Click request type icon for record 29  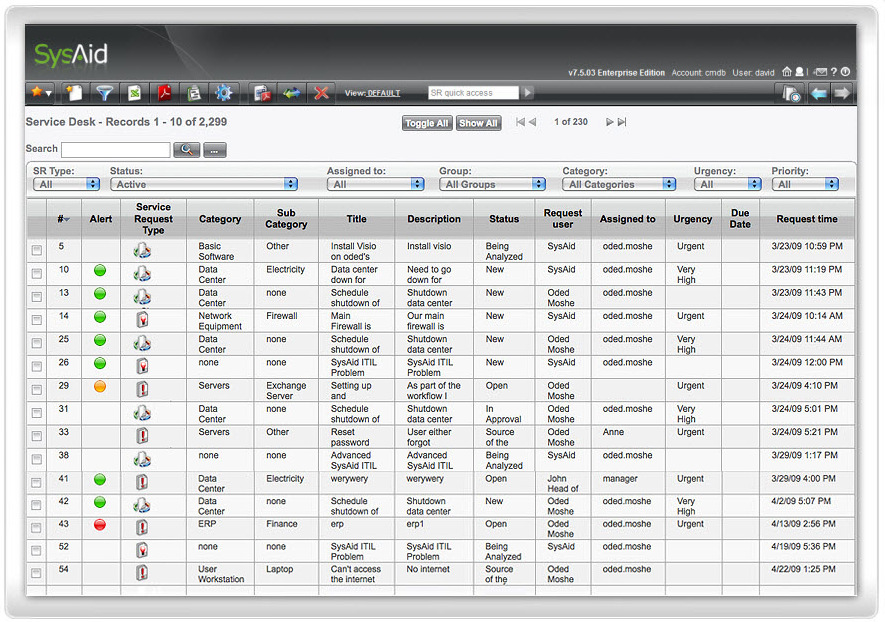click(143, 389)
